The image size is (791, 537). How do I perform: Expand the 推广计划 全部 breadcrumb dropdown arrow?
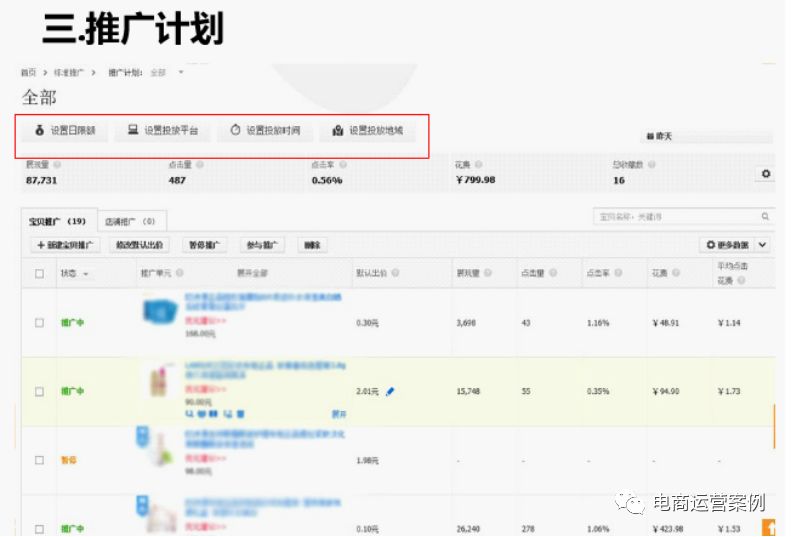[181, 73]
